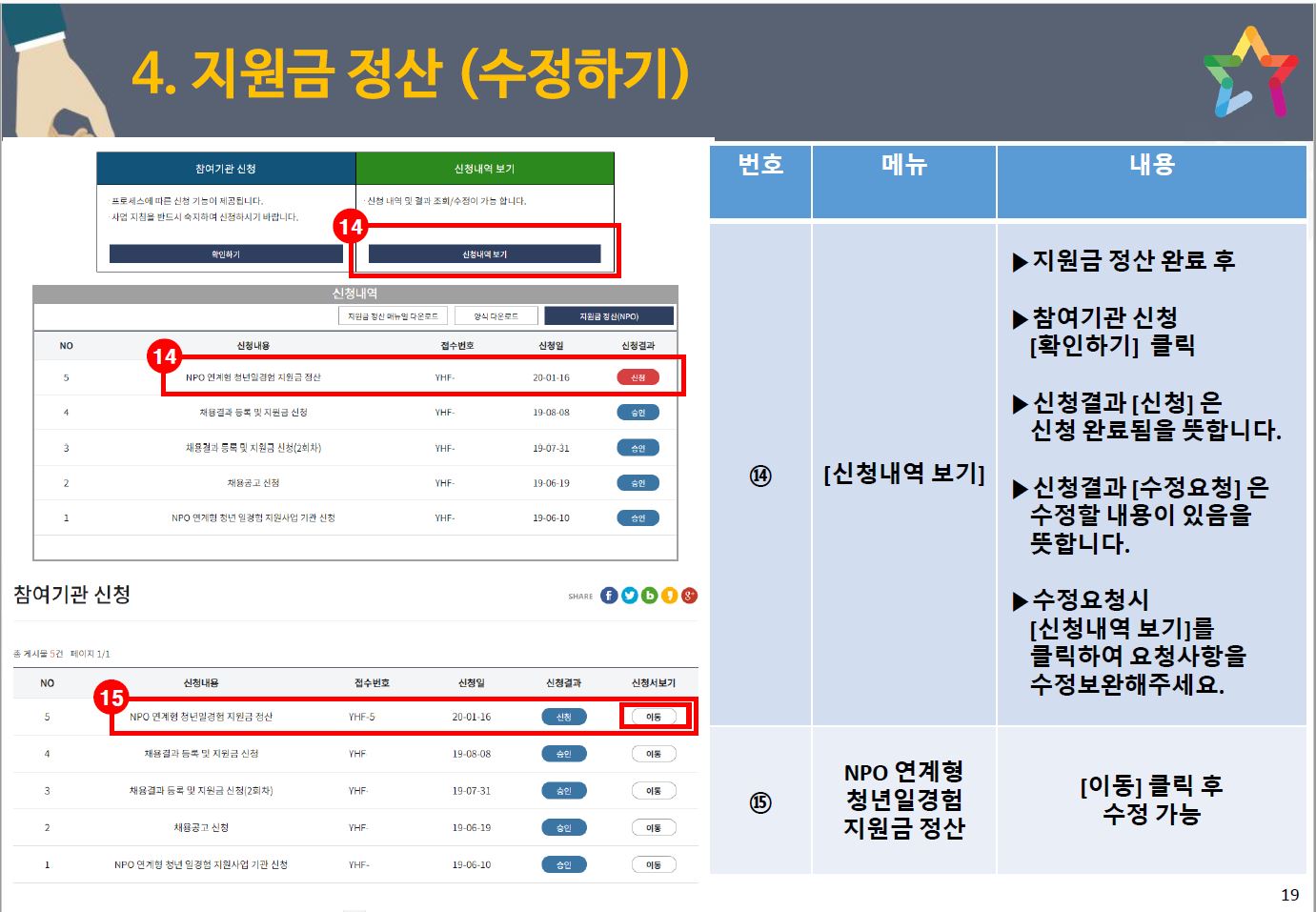1316x912 pixels.
Task: Click the slide title '4. 지원금 정산 (수정하기)'
Action: click(x=411, y=73)
